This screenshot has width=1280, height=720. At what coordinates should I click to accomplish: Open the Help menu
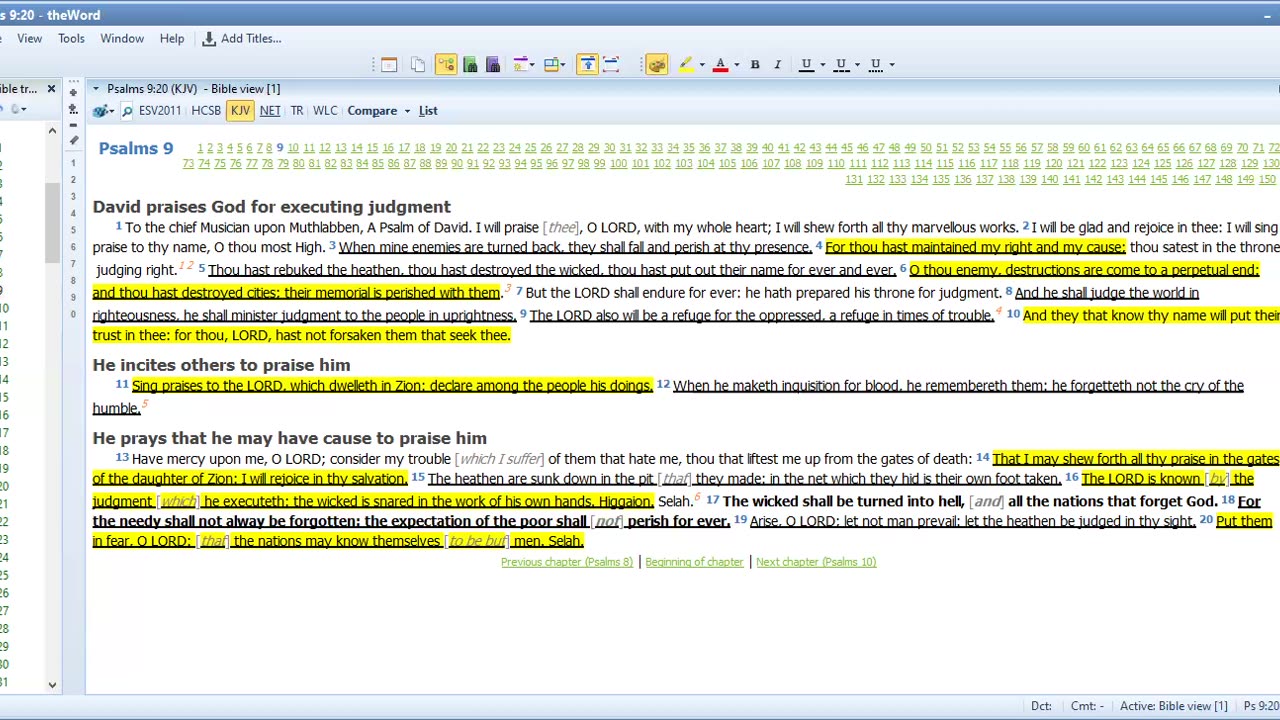tap(172, 38)
